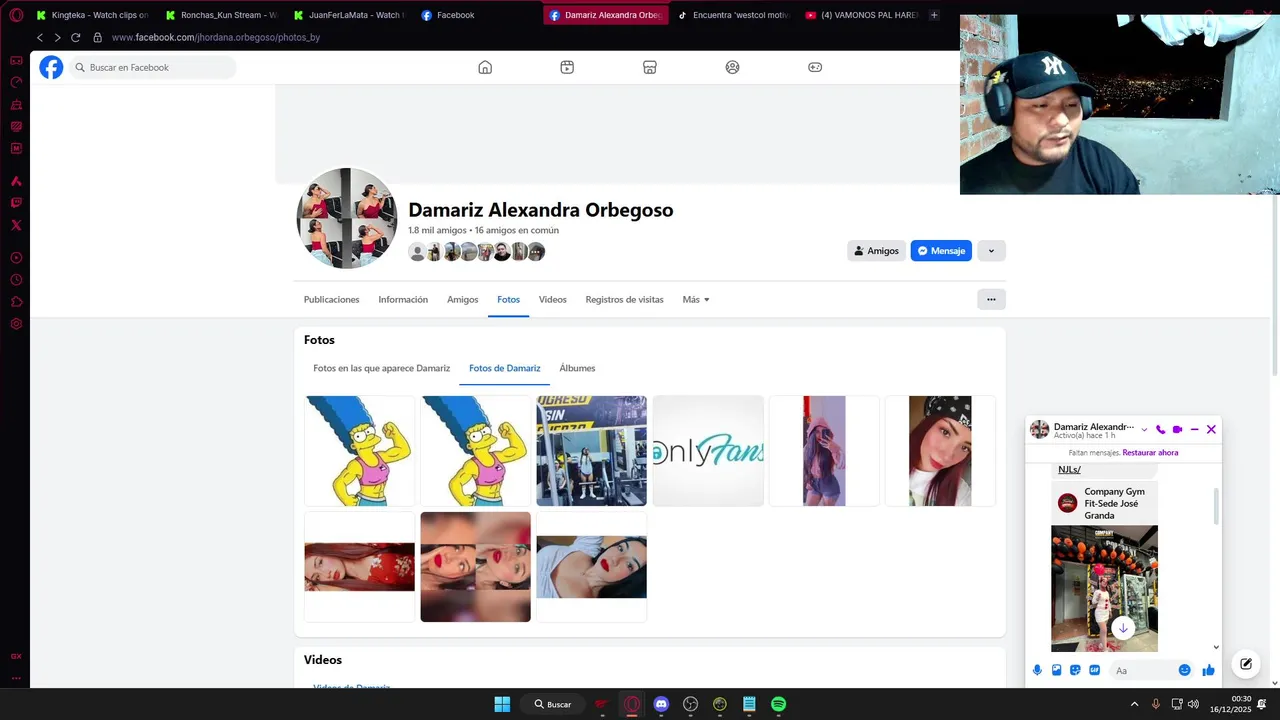The width and height of the screenshot is (1280, 720).
Task: Click the Buscar en Facebook search field
Action: pos(152,67)
